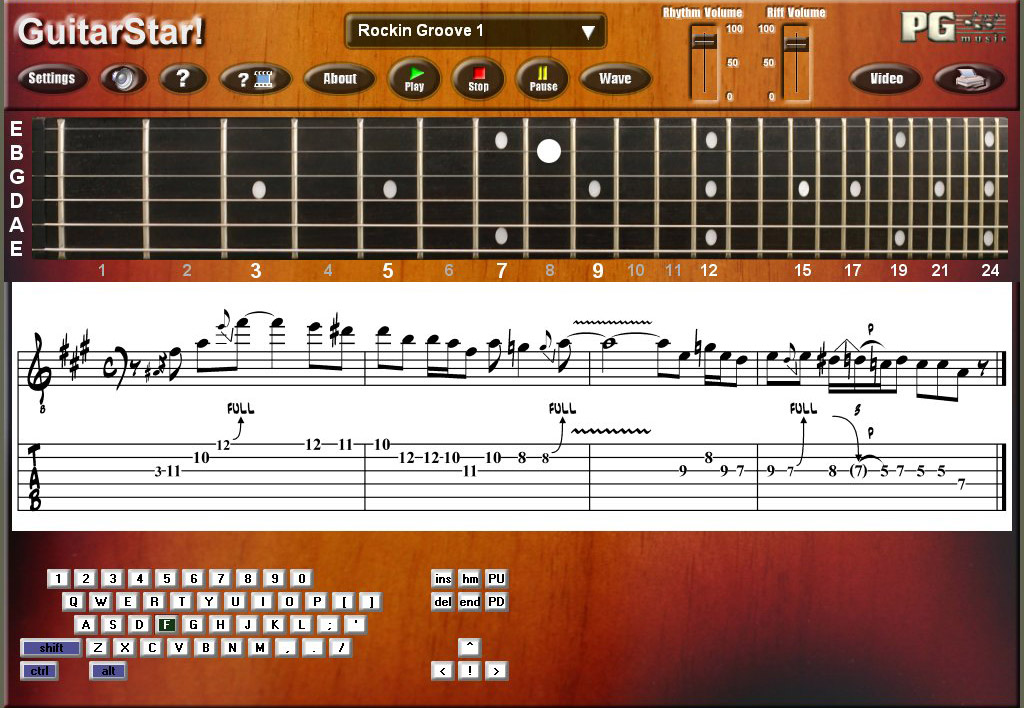The image size is (1024, 708).
Task: Click the 'Rhythm Volume' label
Action: click(703, 12)
